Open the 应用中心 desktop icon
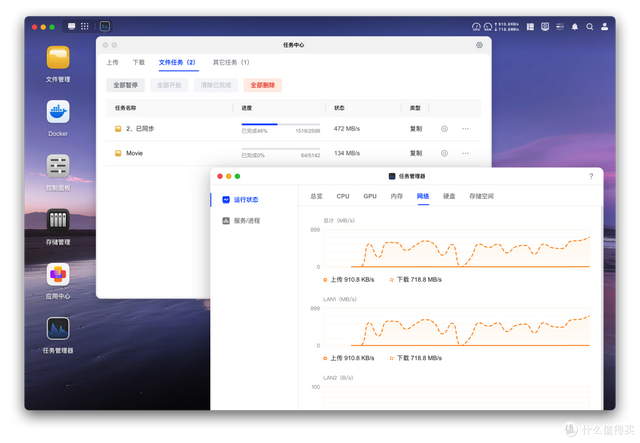This screenshot has height=443, width=640. (x=58, y=274)
